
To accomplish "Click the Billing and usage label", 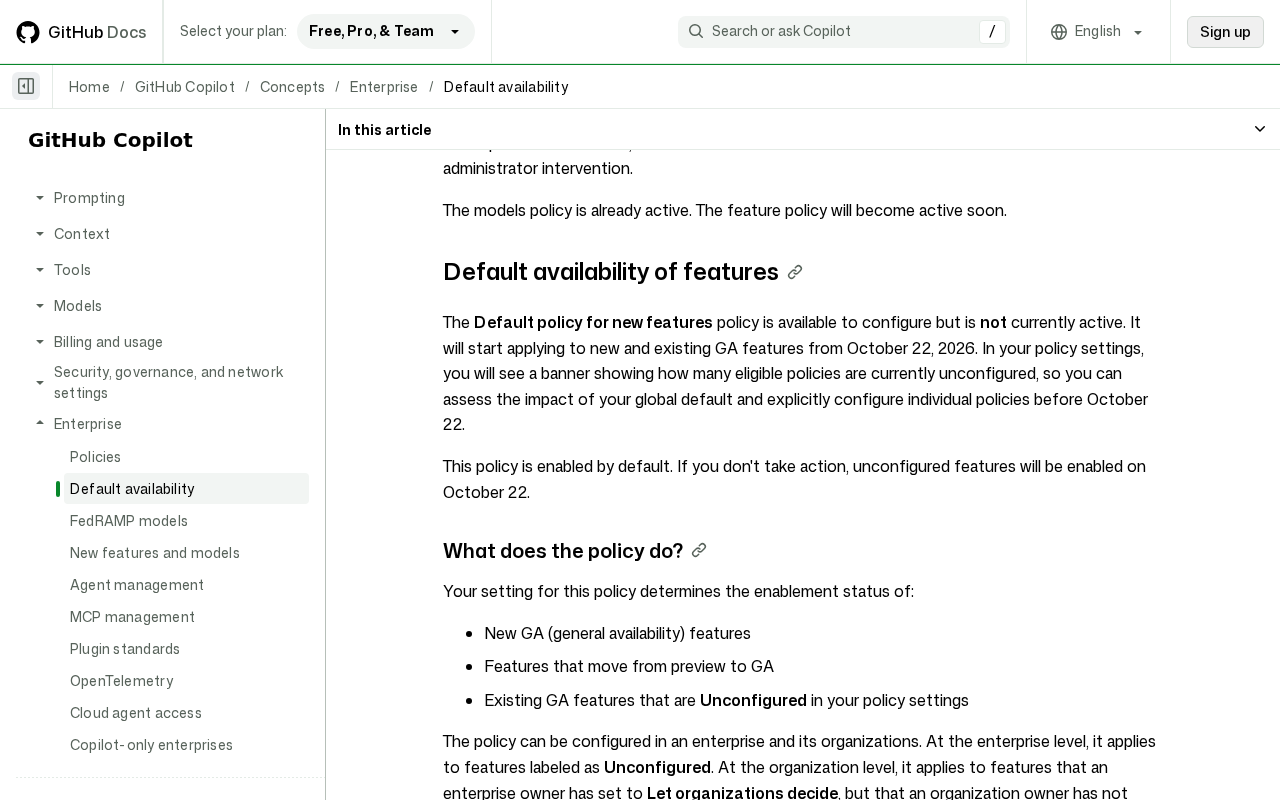I will pyautogui.click(x=108, y=342).
